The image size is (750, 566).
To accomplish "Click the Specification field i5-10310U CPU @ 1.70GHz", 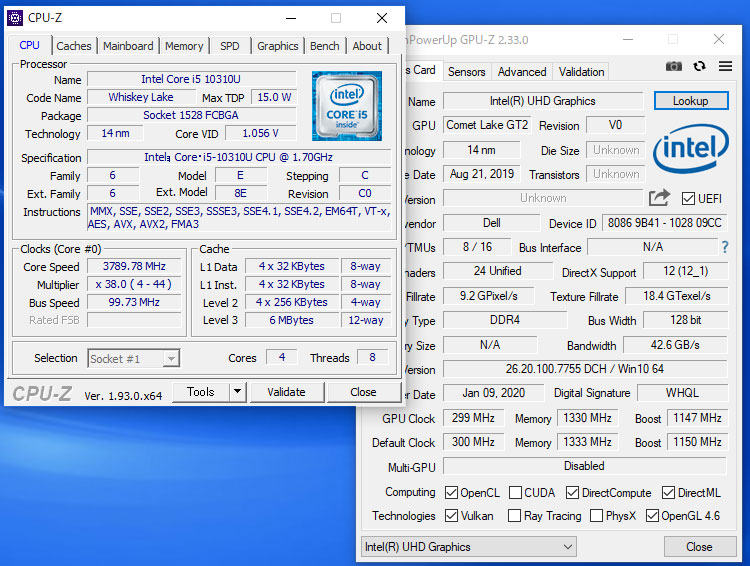I will (x=238, y=157).
